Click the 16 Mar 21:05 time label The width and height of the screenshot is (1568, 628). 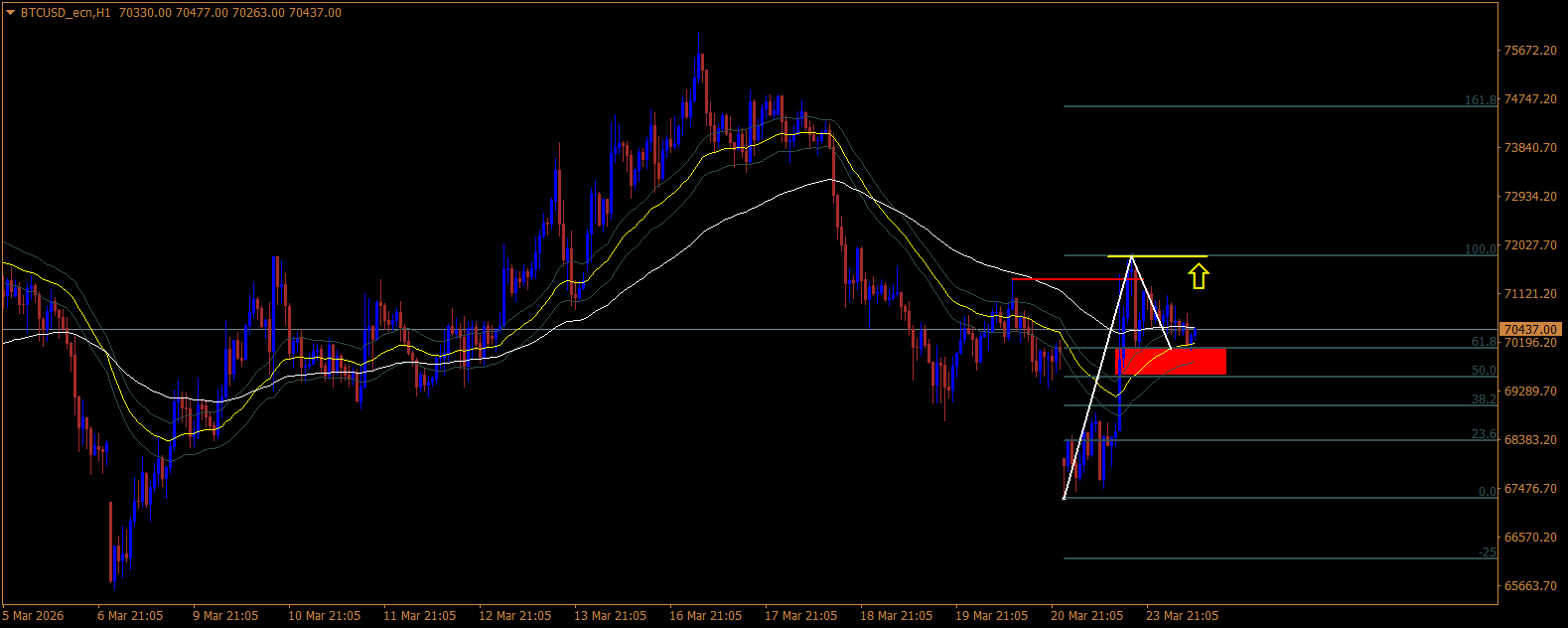click(706, 616)
